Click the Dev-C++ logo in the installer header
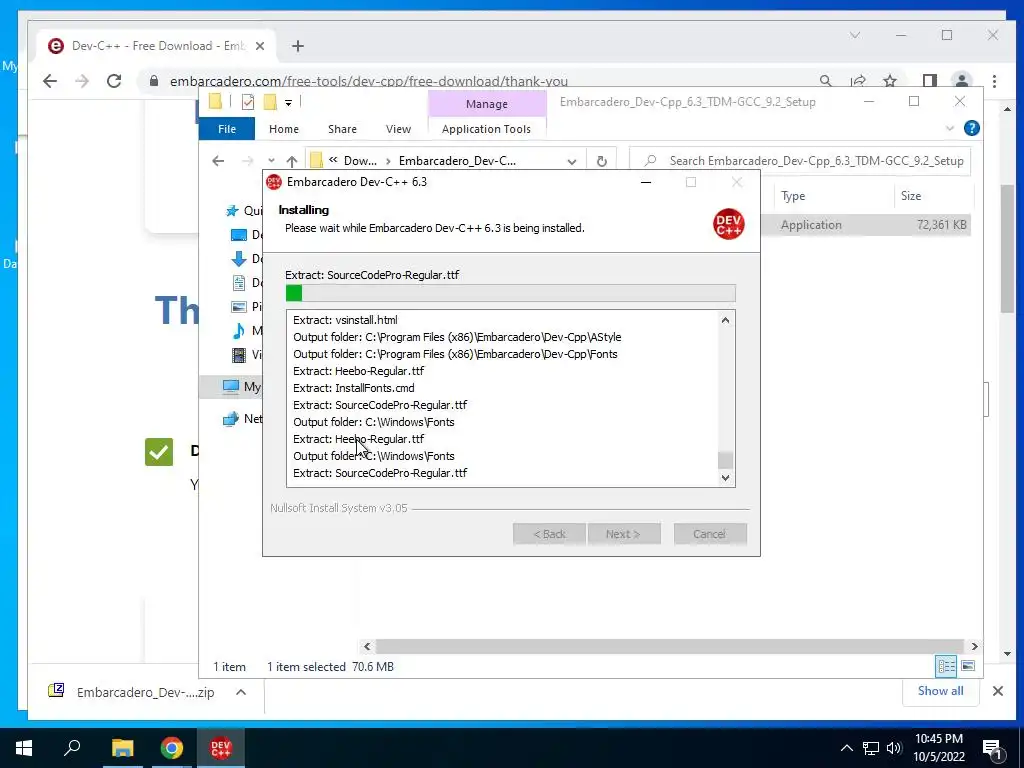This screenshot has width=1024, height=768. [x=728, y=224]
